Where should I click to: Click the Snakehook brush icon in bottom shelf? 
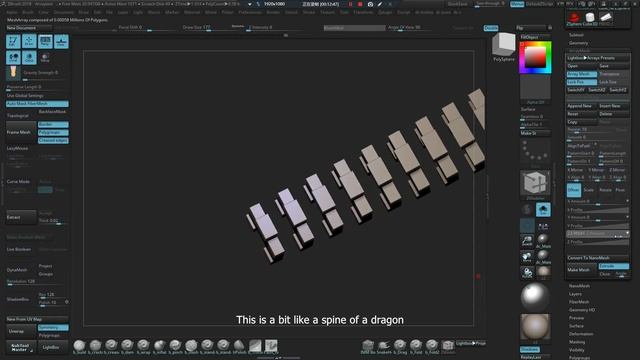[384, 346]
